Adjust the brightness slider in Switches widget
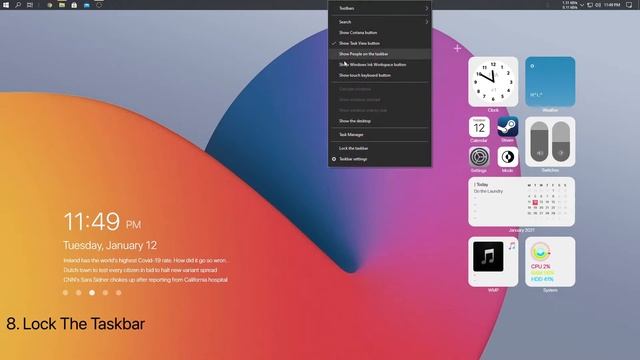640x360 pixels. tap(561, 142)
